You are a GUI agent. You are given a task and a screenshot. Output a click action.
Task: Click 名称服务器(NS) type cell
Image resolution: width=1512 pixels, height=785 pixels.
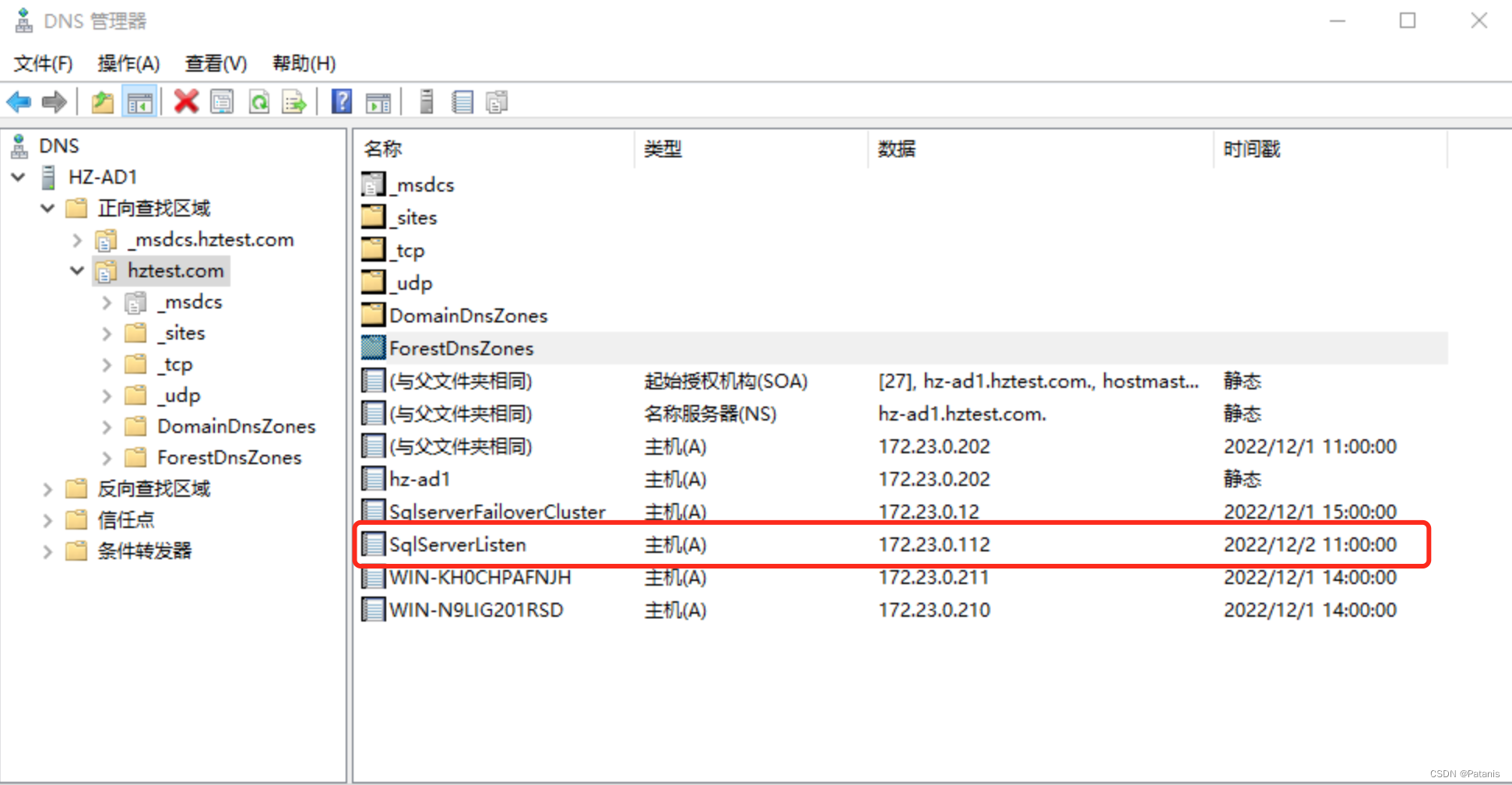(711, 414)
